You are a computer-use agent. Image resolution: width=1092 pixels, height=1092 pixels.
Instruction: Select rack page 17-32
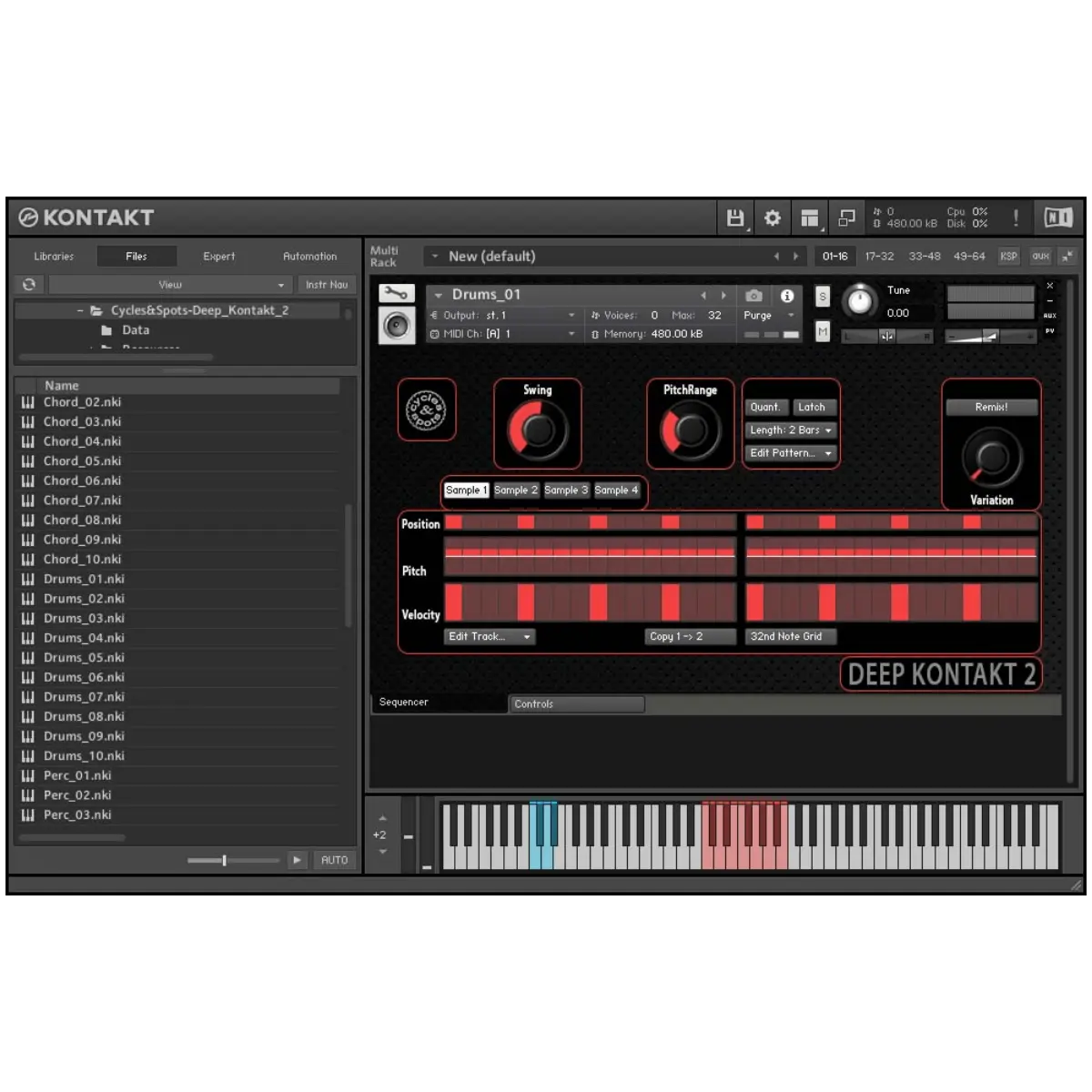click(x=879, y=257)
